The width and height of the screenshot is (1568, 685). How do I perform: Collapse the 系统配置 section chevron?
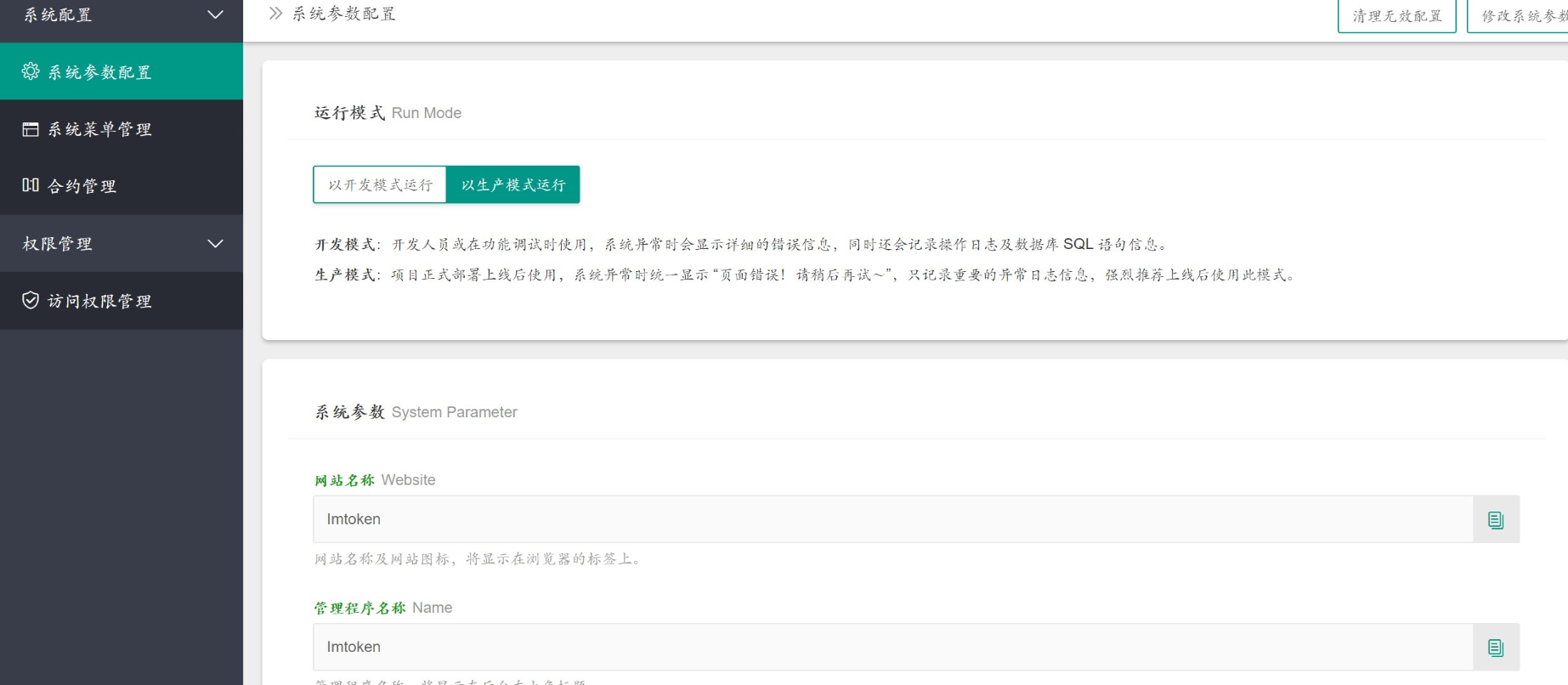(216, 14)
